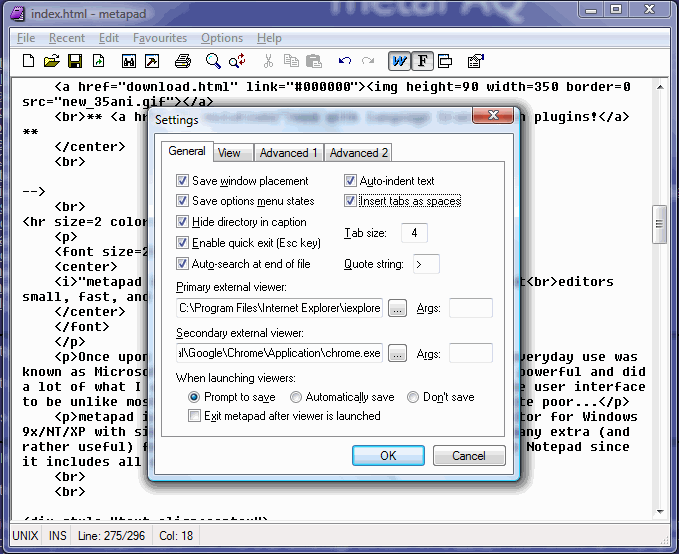The image size is (679, 554).
Task: Click the New file toolbar icon
Action: click(29, 61)
